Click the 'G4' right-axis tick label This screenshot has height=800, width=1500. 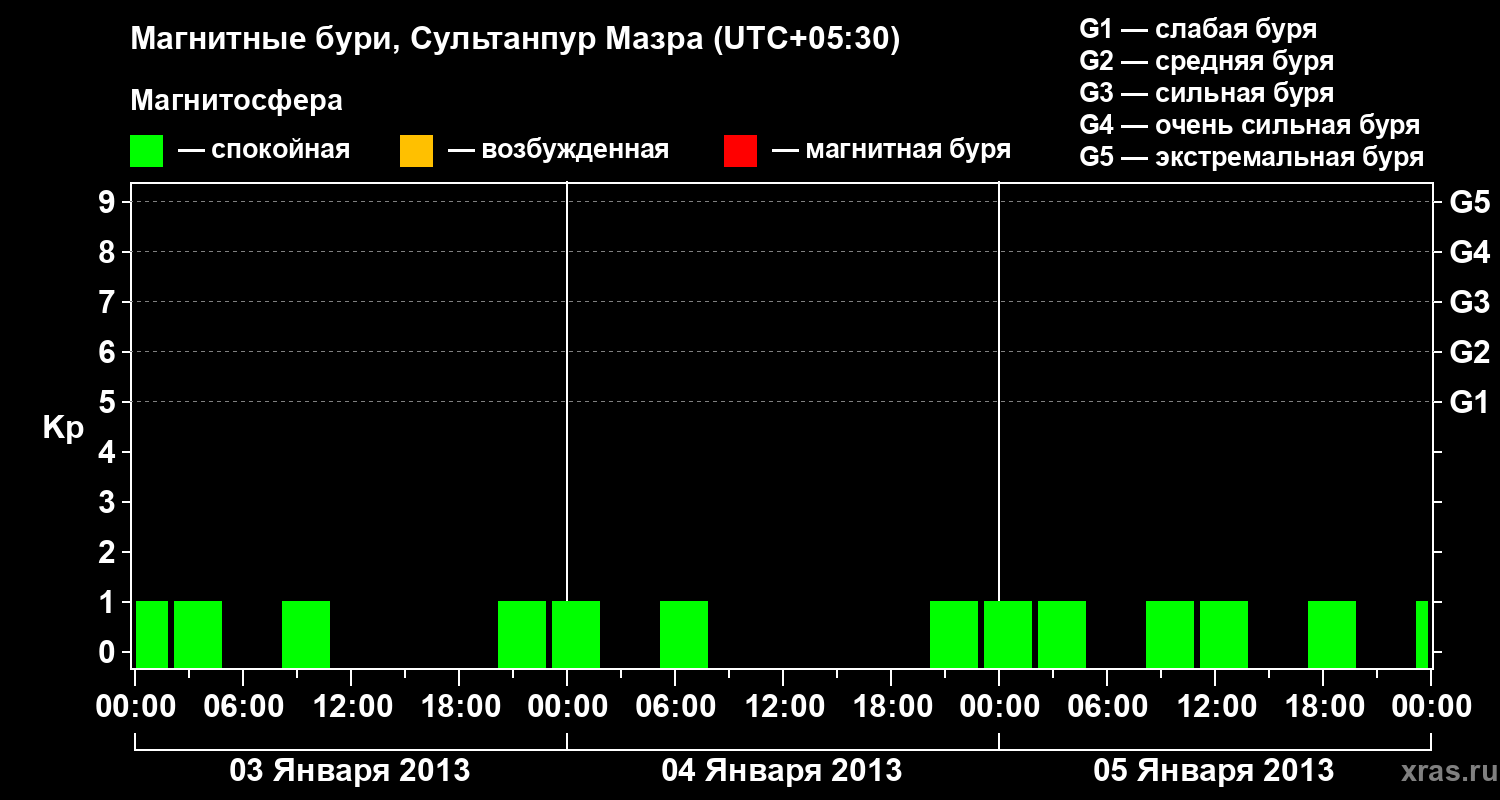tap(1469, 252)
